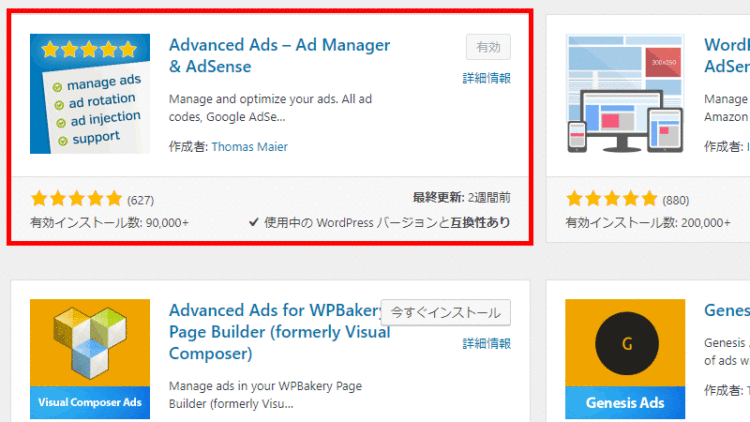Click the (880) review count

[676, 199]
